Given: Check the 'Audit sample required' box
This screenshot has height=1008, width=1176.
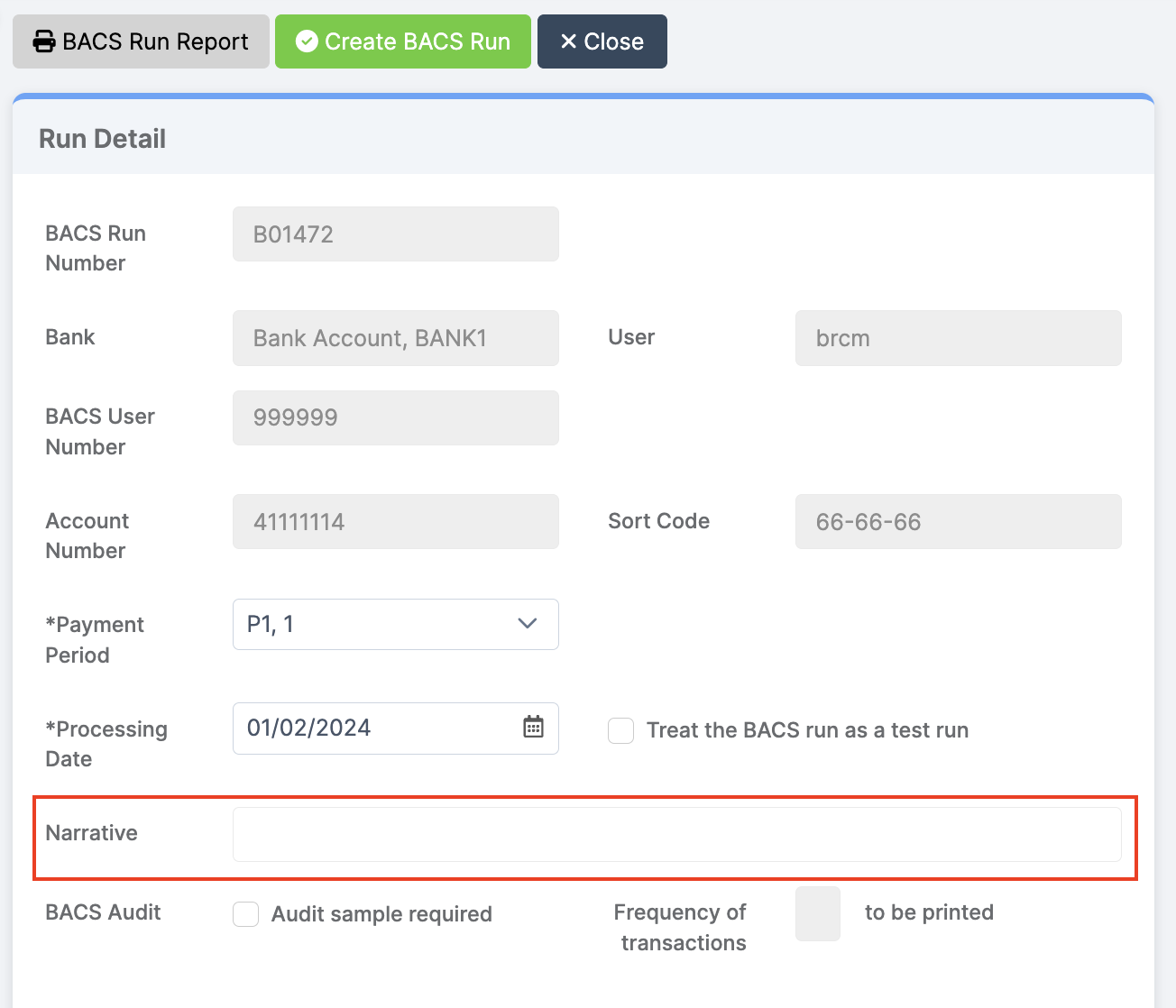Looking at the screenshot, I should pyautogui.click(x=245, y=913).
